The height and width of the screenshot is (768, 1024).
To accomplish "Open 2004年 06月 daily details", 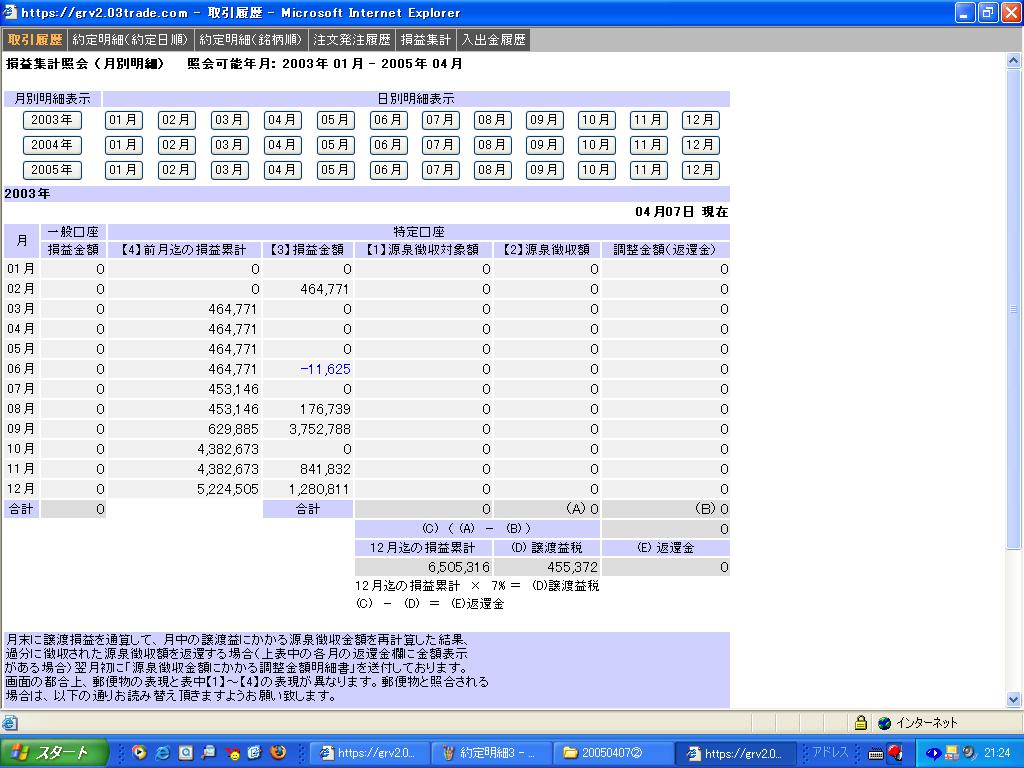I will (x=388, y=145).
